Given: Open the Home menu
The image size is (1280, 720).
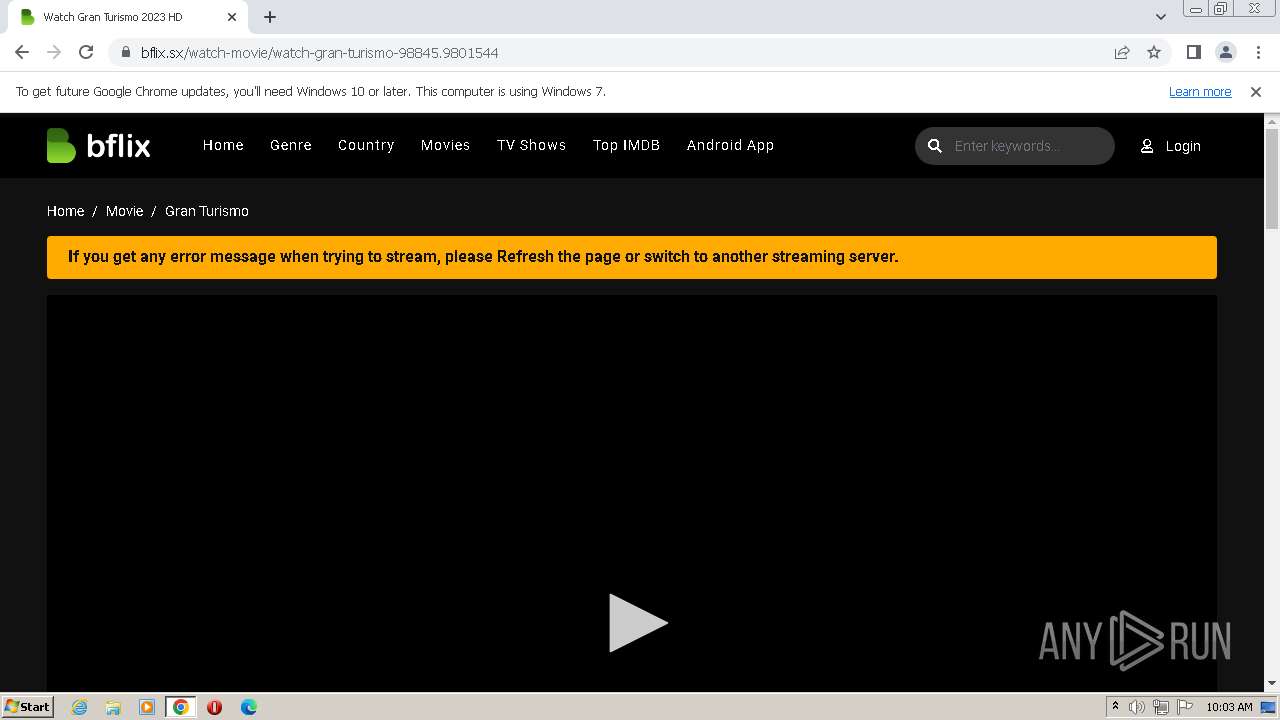Looking at the screenshot, I should [x=223, y=145].
